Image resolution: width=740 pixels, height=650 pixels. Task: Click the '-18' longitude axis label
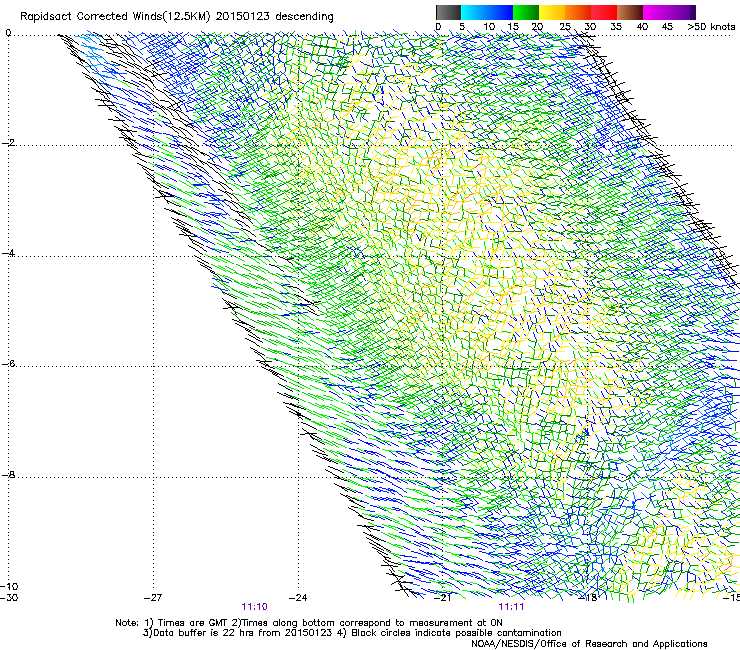click(588, 598)
